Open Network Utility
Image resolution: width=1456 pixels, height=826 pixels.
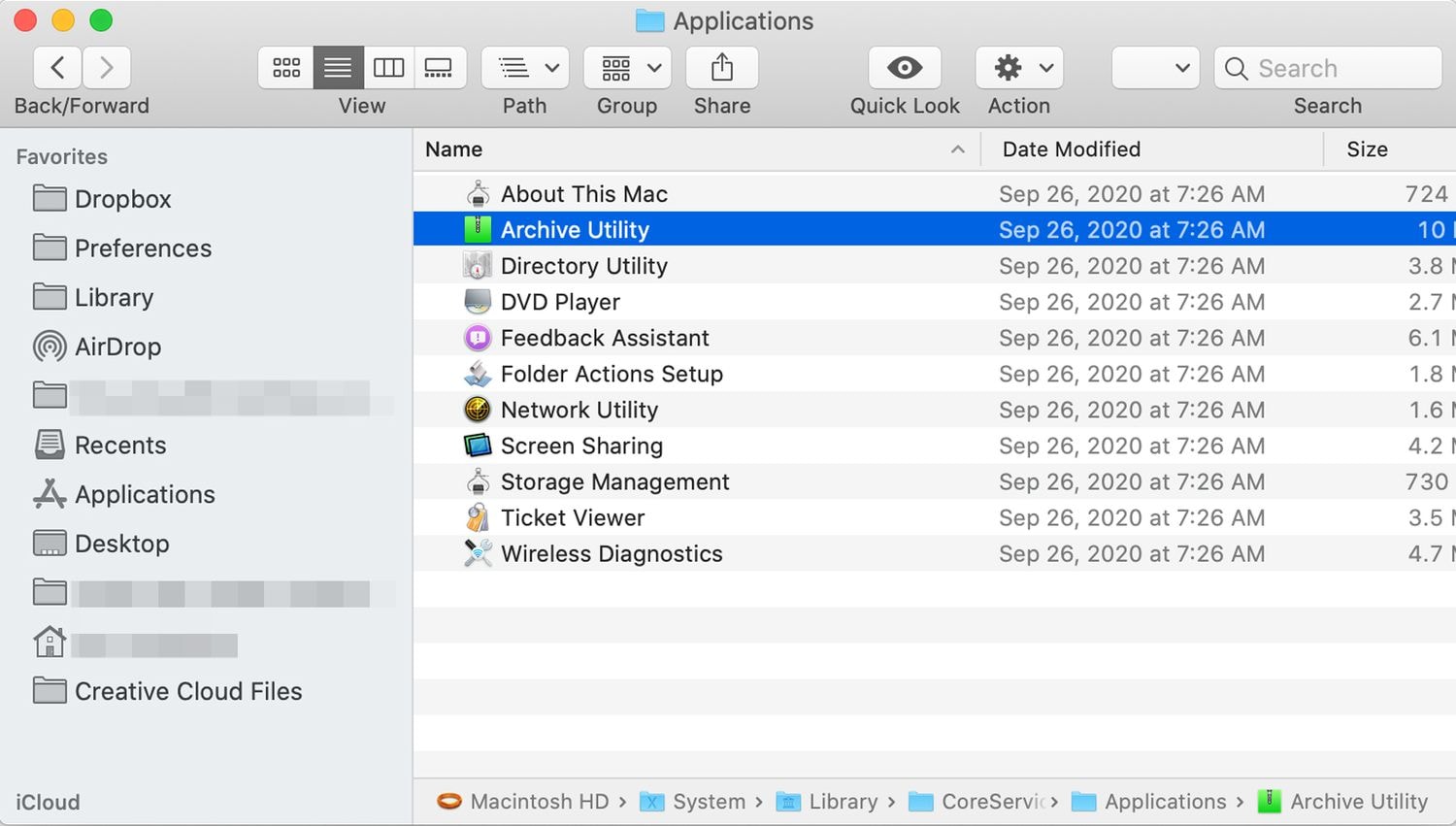(579, 410)
